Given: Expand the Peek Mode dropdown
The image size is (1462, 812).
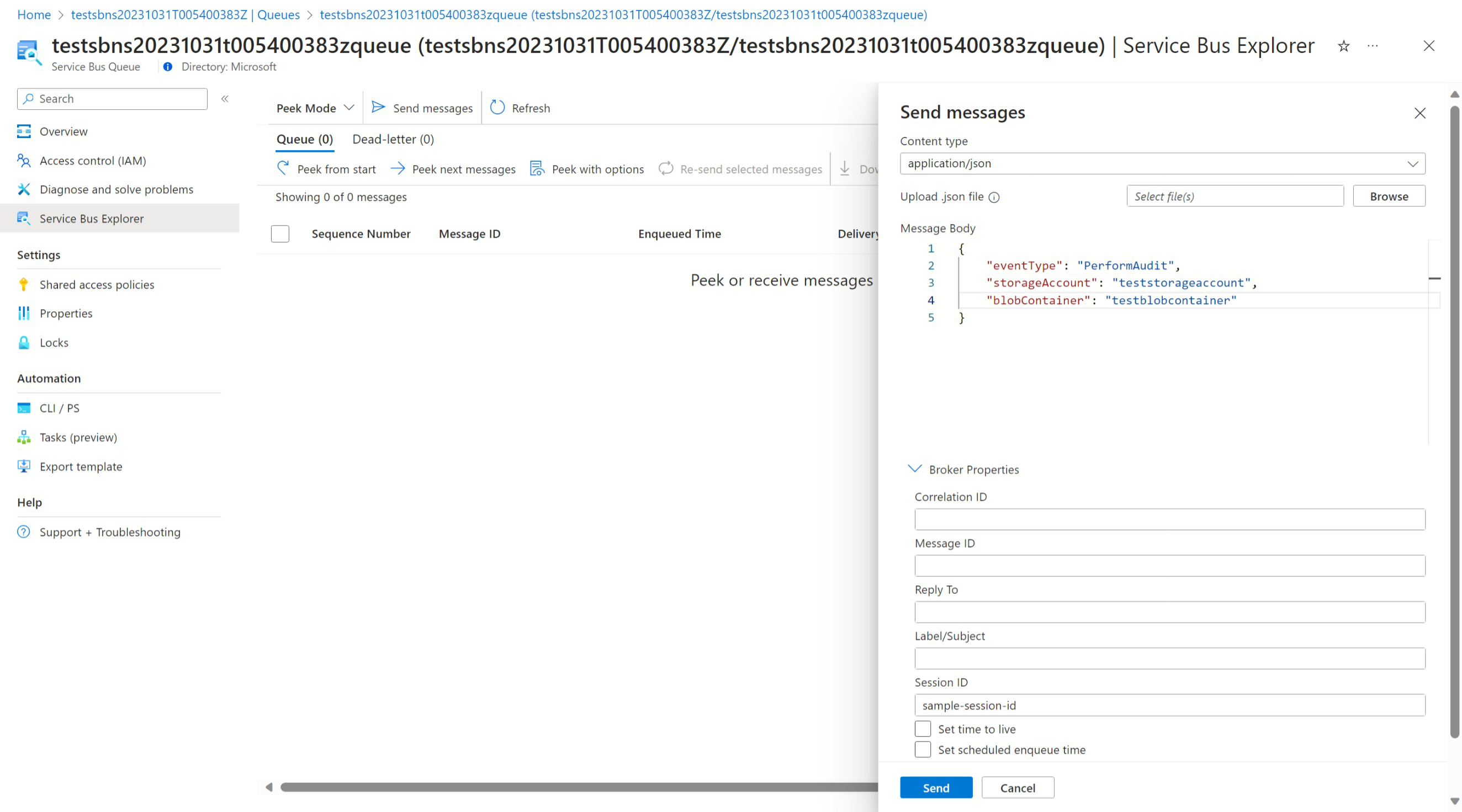Looking at the screenshot, I should tap(315, 107).
